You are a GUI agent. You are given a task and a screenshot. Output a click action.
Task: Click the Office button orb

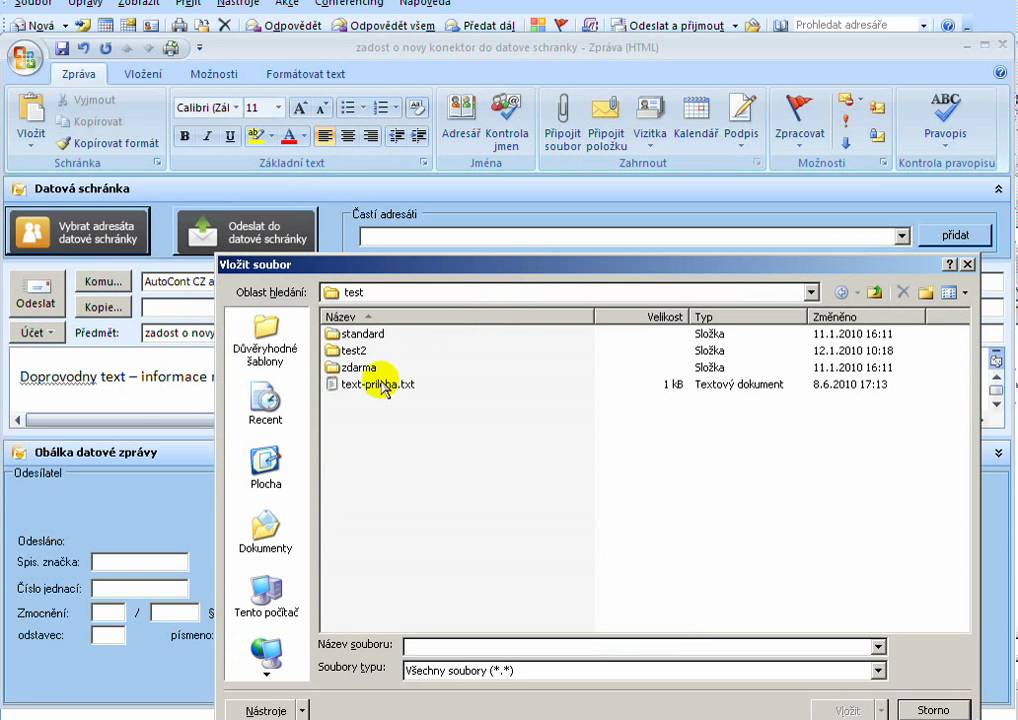[25, 58]
